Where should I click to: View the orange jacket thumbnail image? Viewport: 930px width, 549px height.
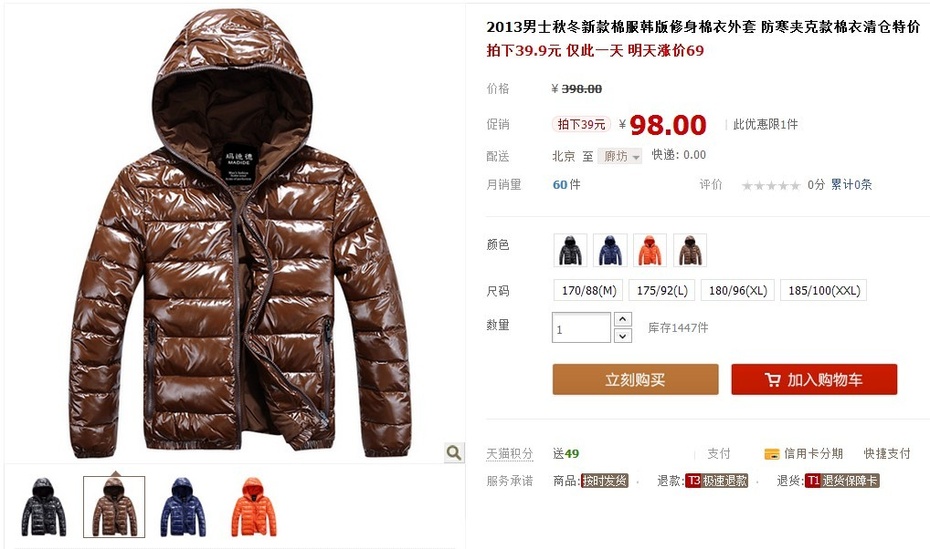pyautogui.click(x=254, y=507)
